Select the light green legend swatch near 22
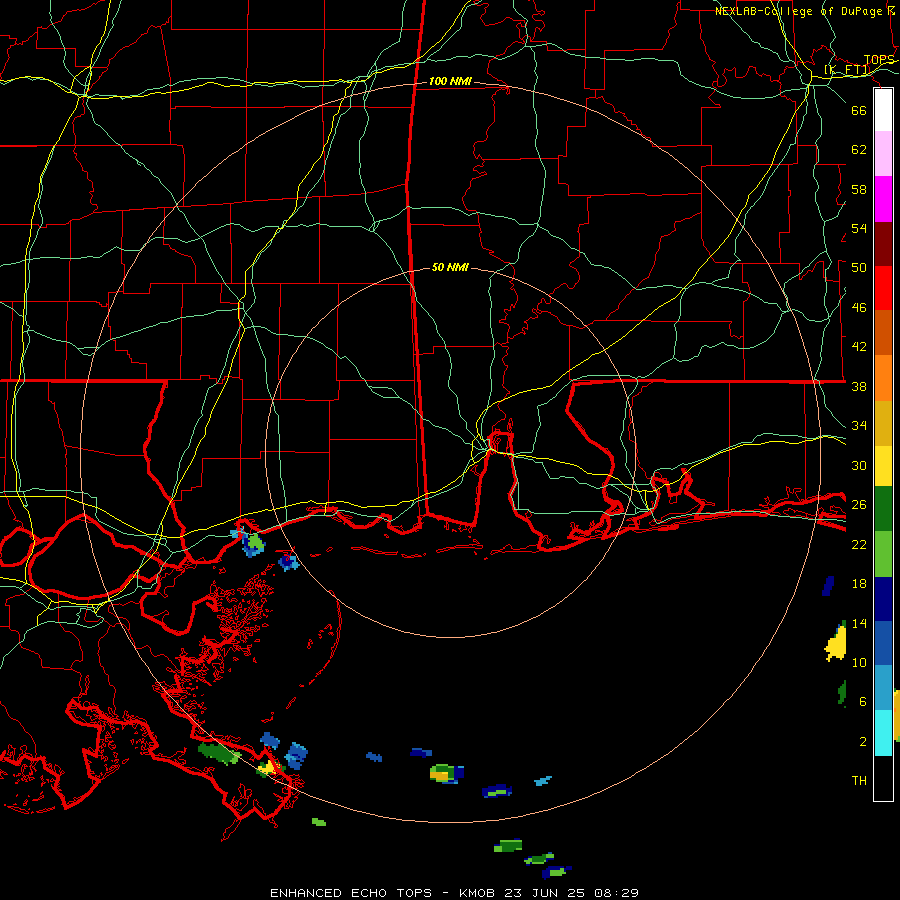This screenshot has width=900, height=900. tap(883, 554)
